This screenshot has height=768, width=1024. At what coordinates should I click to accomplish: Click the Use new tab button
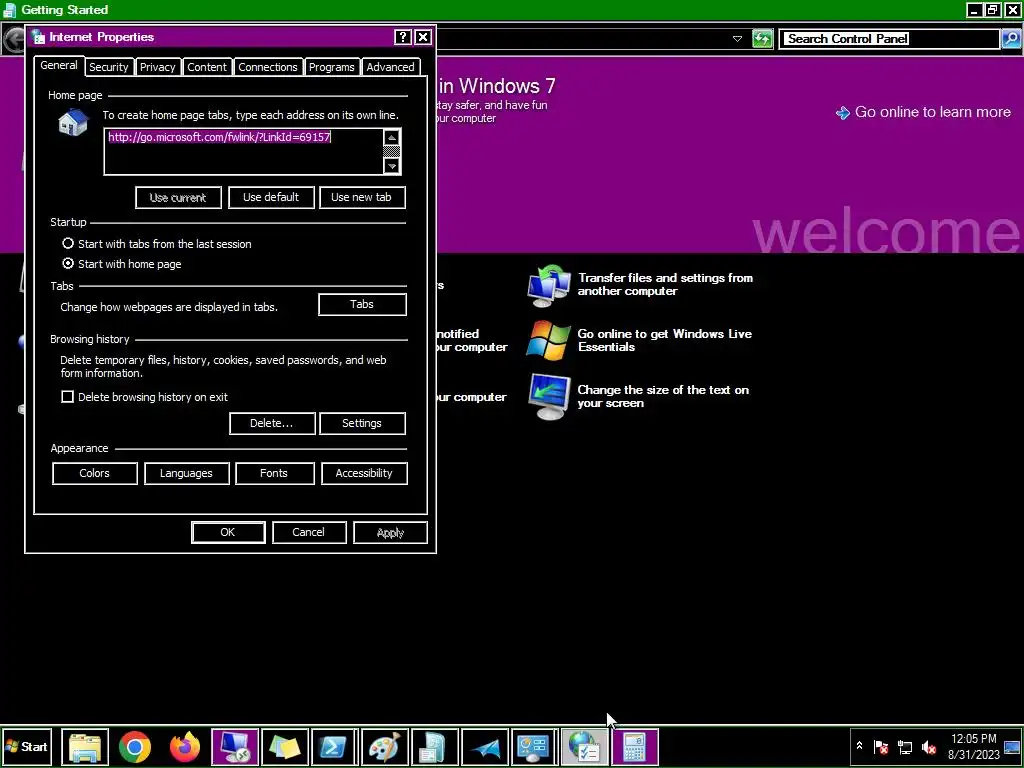pos(362,197)
